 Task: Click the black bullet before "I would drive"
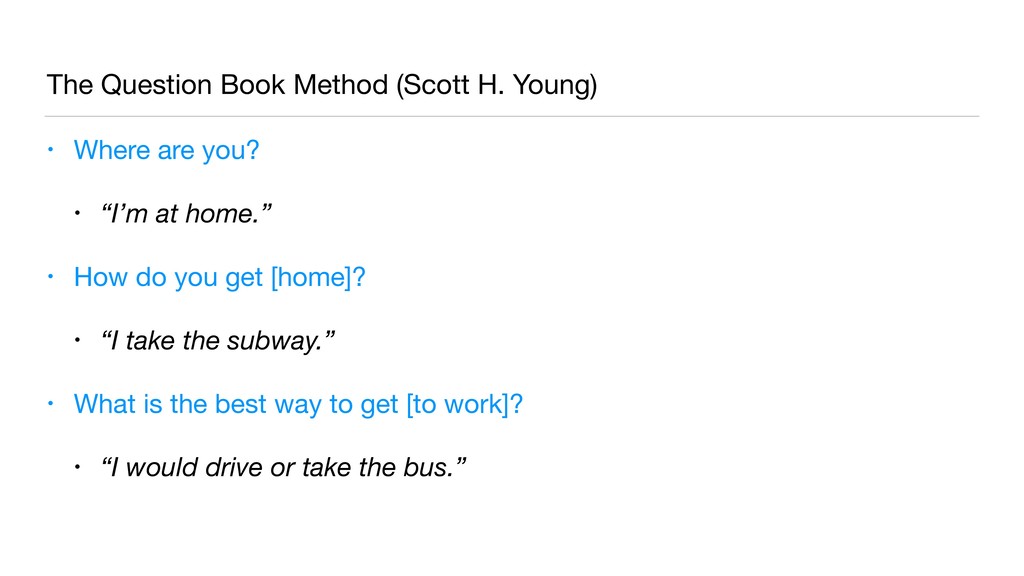tap(77, 467)
